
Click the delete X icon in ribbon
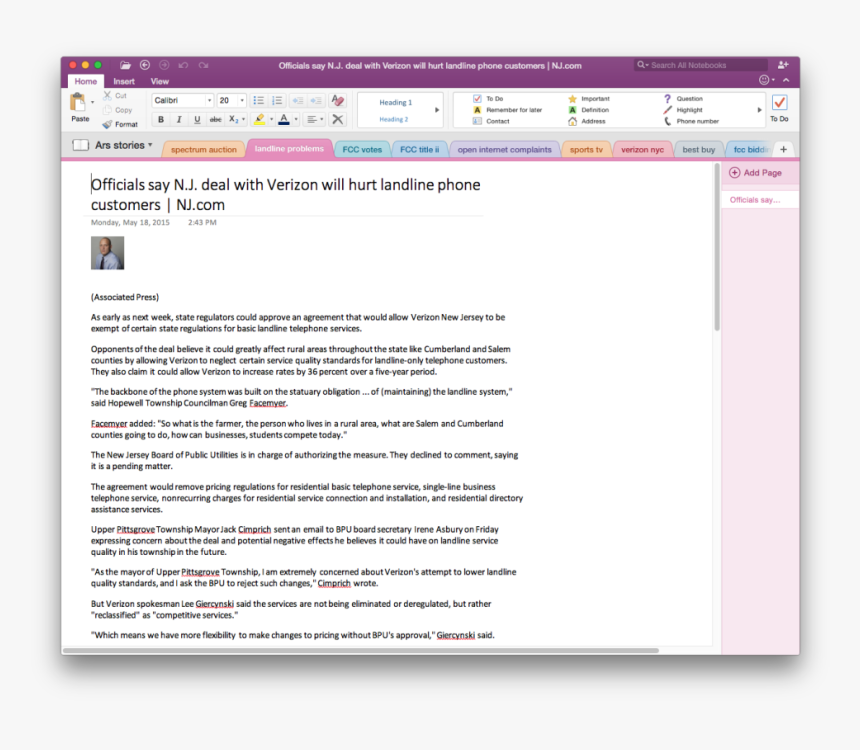click(x=338, y=119)
